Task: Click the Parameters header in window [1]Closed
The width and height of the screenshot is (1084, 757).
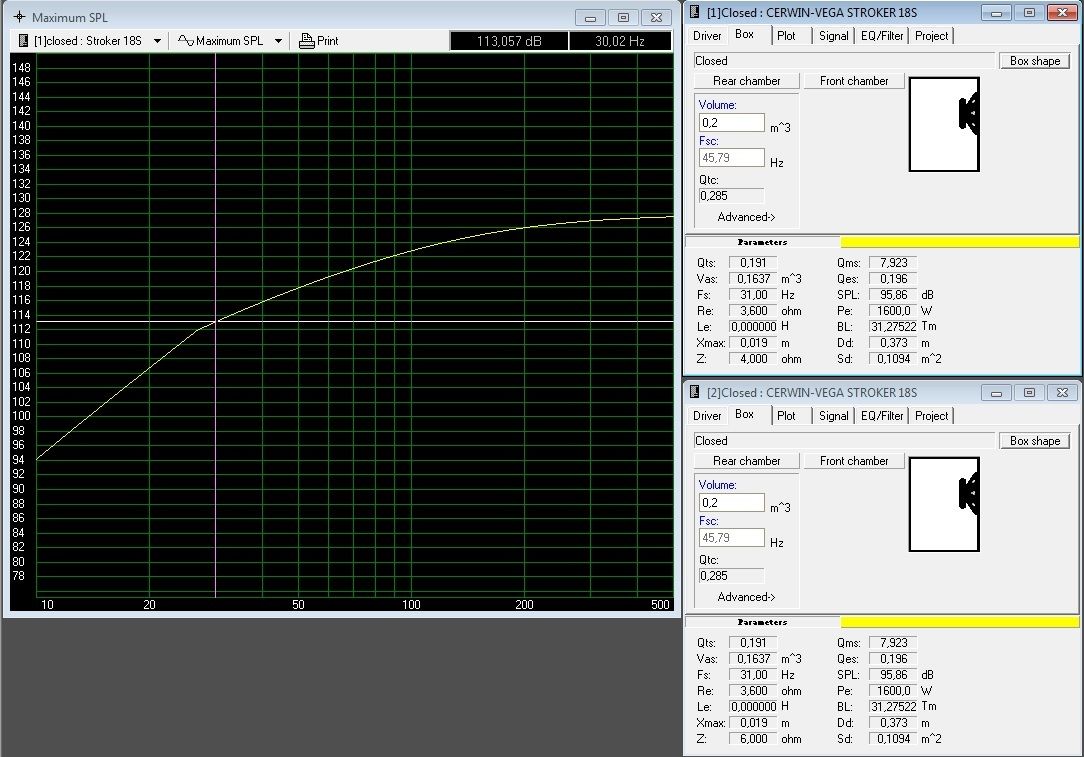Action: point(762,242)
